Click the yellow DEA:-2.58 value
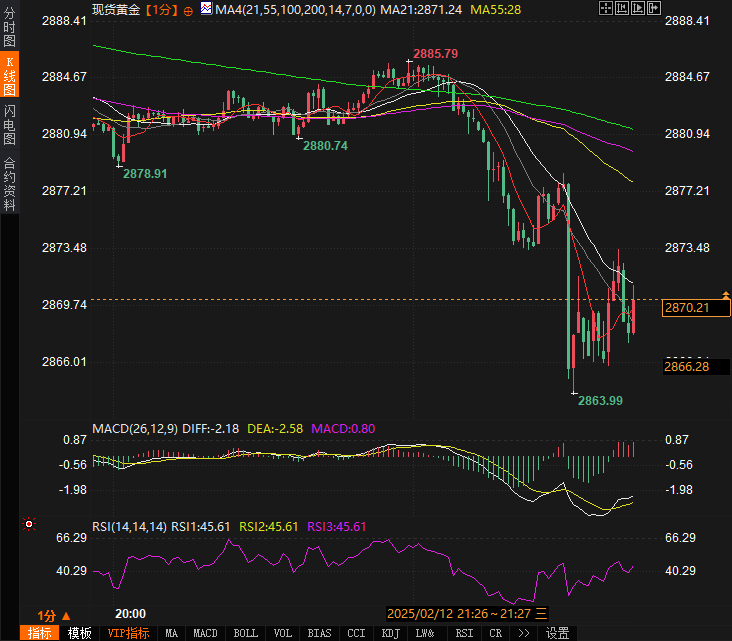Screen dimensions: 732x641 (x=275, y=429)
